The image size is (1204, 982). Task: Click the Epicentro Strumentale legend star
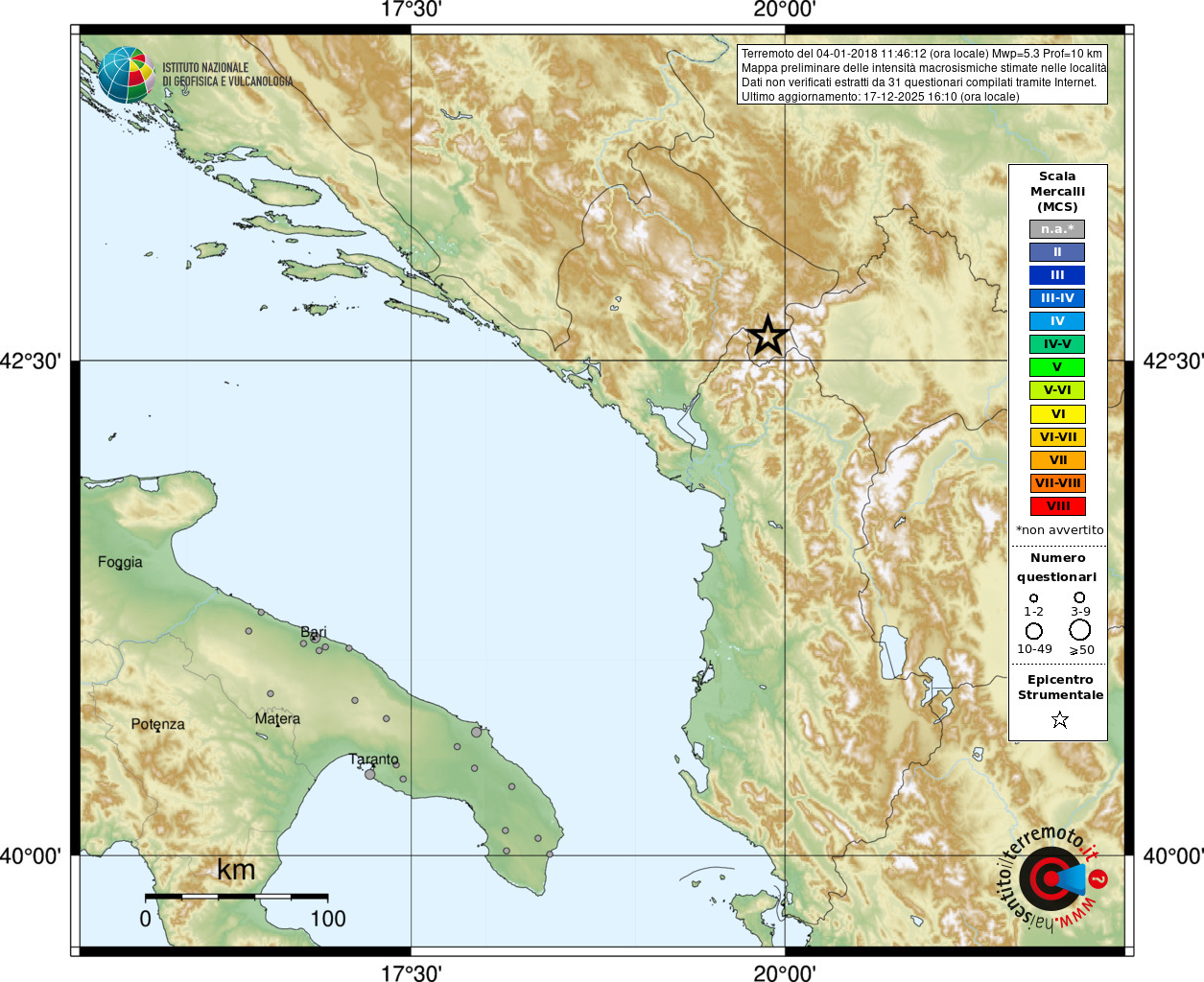pos(1060,719)
